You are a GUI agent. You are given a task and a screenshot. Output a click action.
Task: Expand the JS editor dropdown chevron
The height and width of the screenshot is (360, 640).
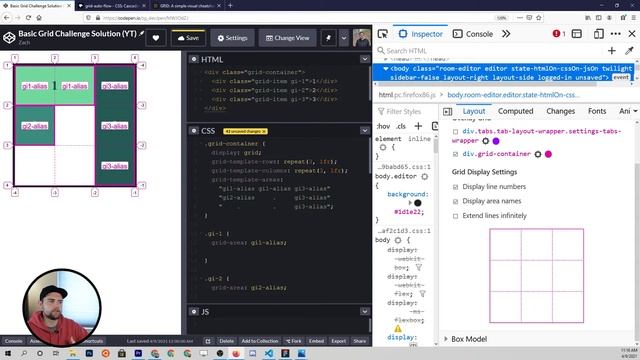(x=364, y=311)
